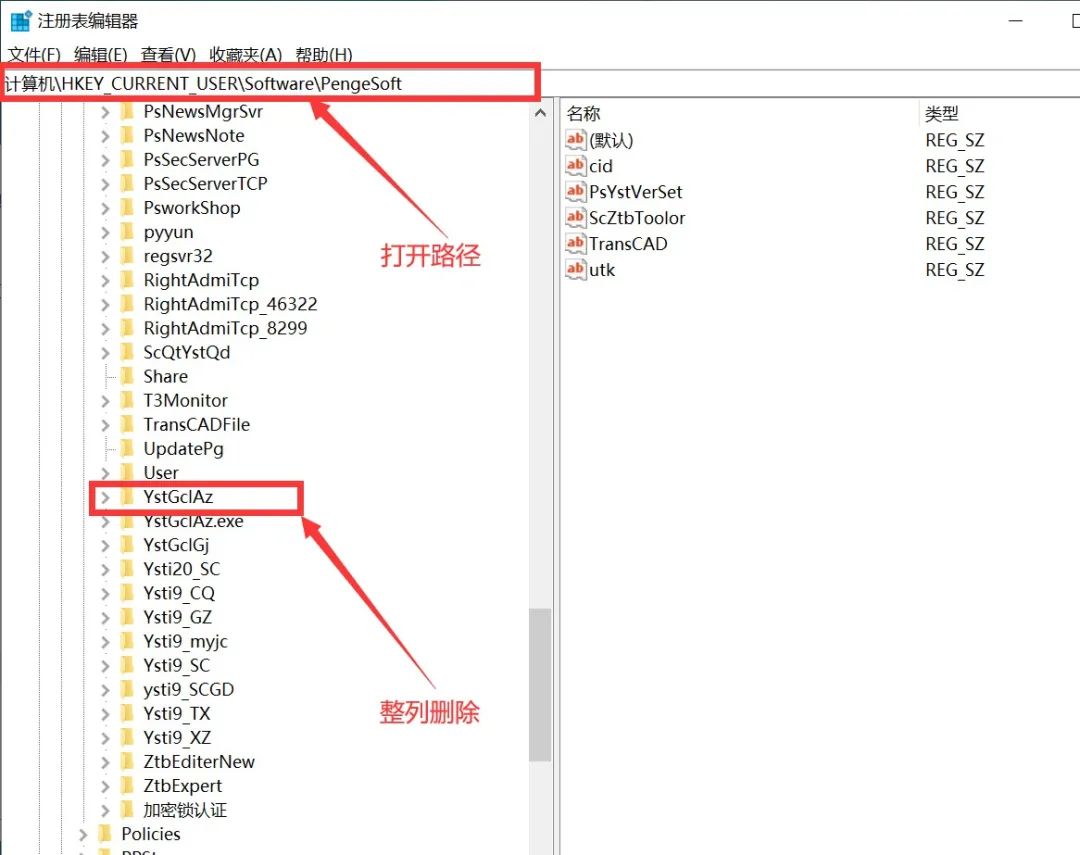Click the 名称 column header
Viewport: 1080px width, 855px height.
[584, 114]
